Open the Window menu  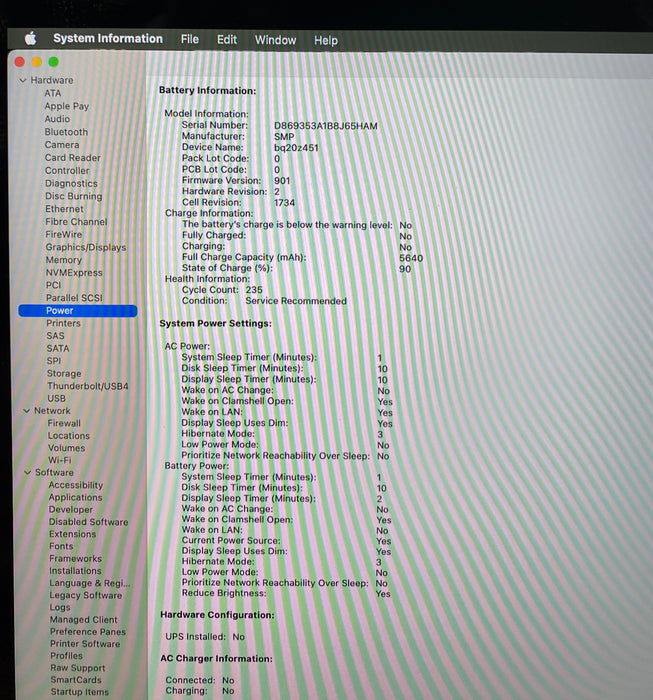coord(275,40)
